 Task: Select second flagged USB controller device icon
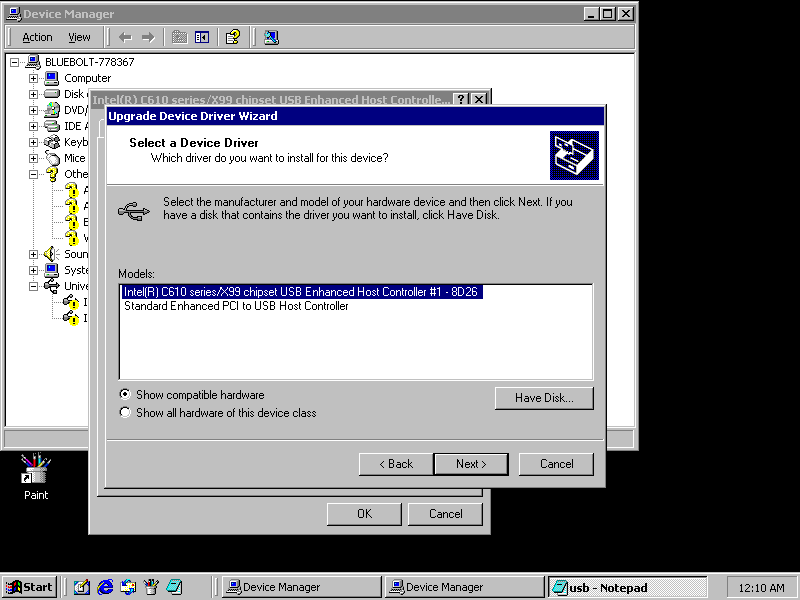[71, 318]
